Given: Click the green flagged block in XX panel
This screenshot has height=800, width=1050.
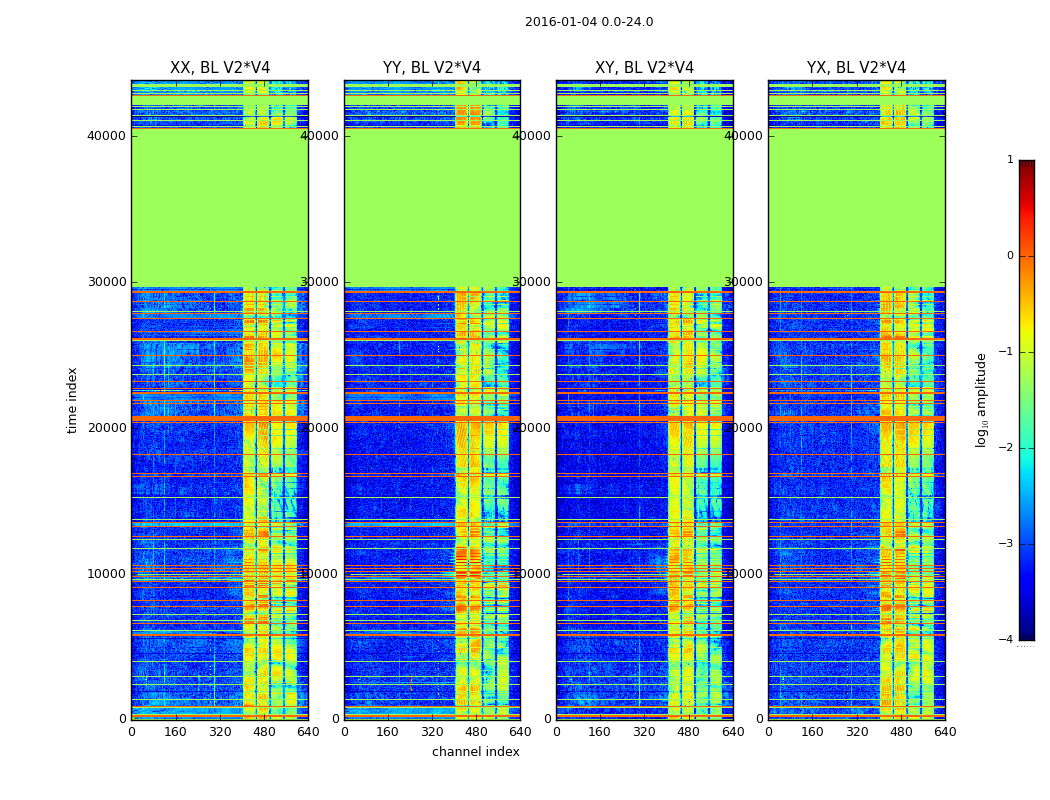Looking at the screenshot, I should coord(220,208).
